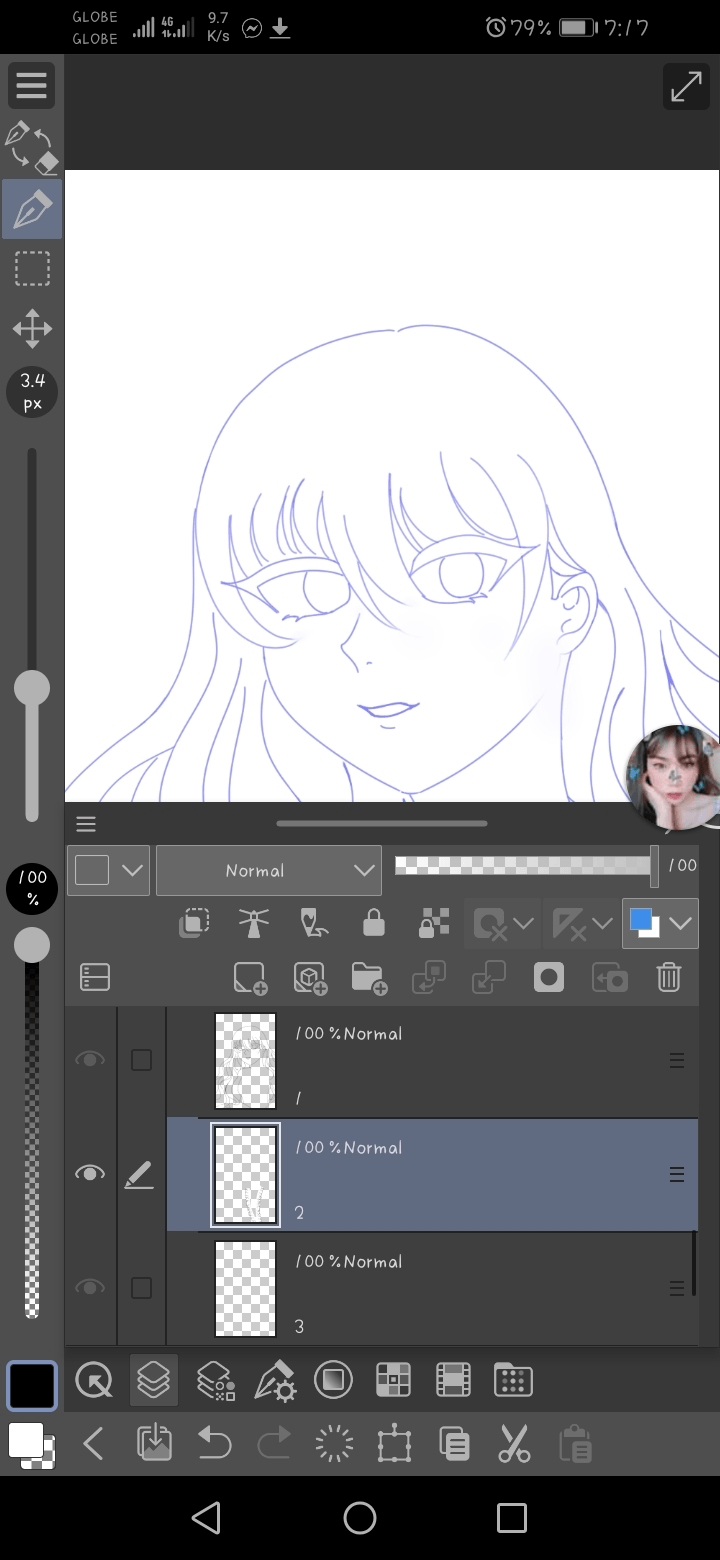
Task: Undo the last stroke
Action: (214, 1444)
